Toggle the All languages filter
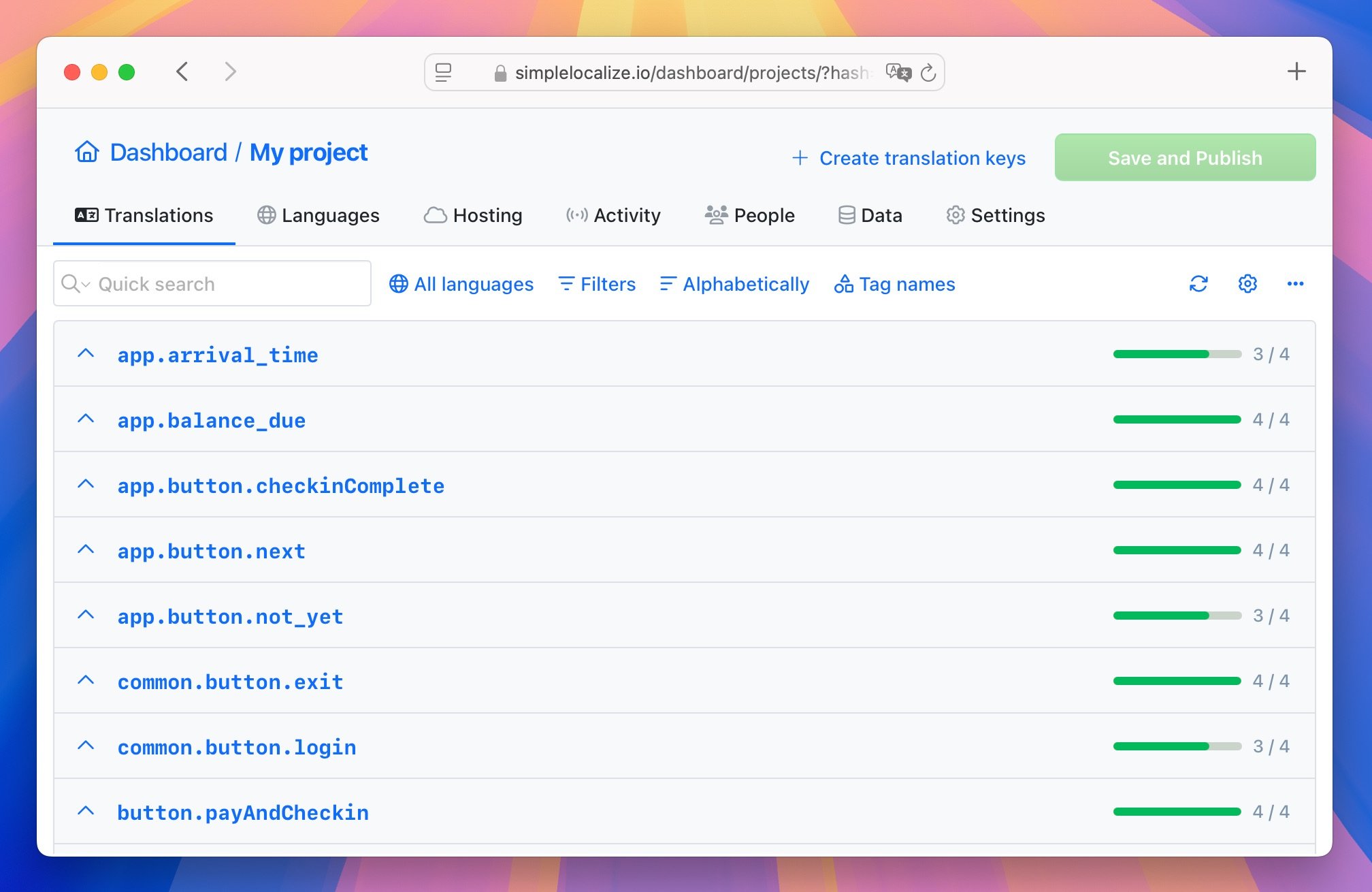The height and width of the screenshot is (892, 1372). pos(461,284)
